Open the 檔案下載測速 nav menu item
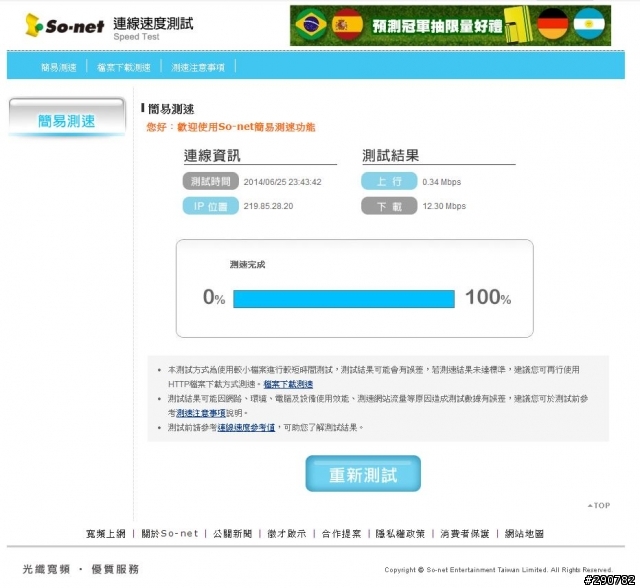Image resolution: width=640 pixels, height=588 pixels. 124,67
